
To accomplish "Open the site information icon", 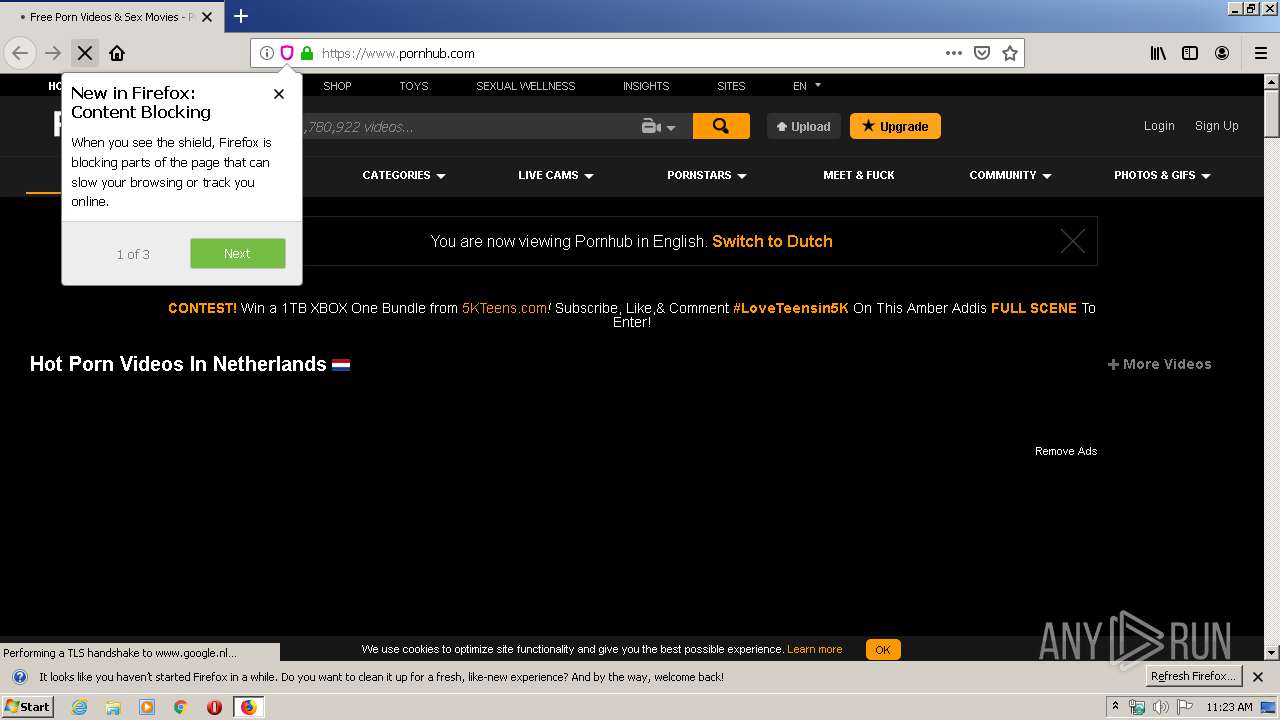I will coord(267,53).
